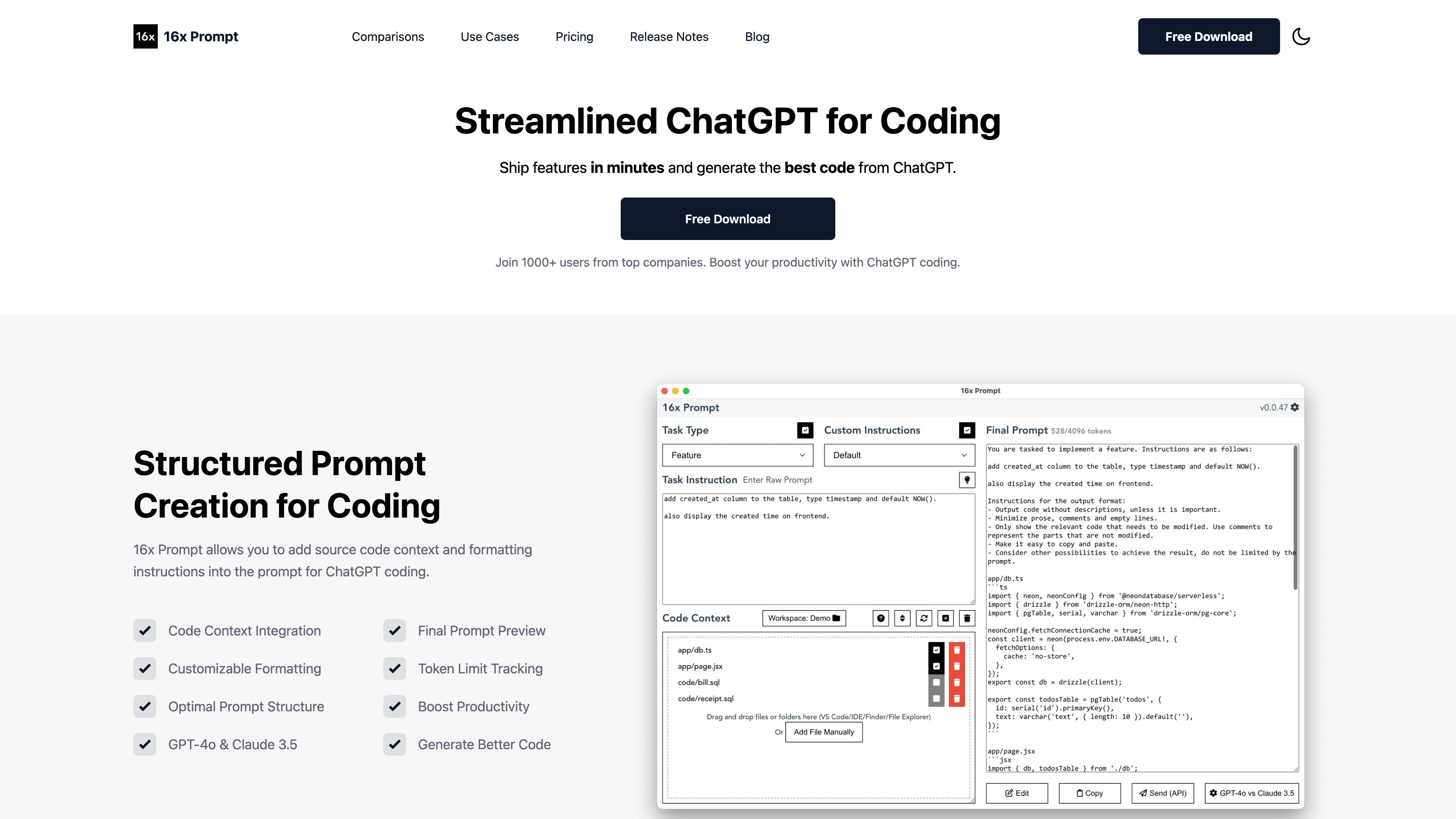Image resolution: width=1456 pixels, height=819 pixels.
Task: Toggle the code/bill.sql file checkbox
Action: click(x=936, y=682)
